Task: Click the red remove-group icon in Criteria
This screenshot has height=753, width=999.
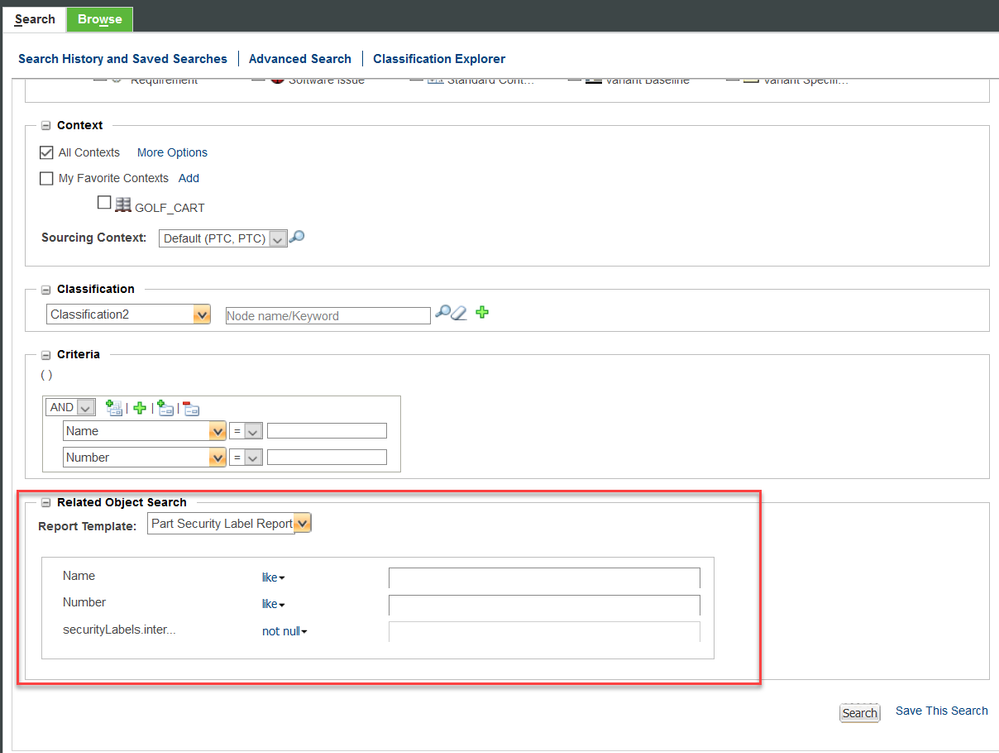Action: tap(191, 408)
